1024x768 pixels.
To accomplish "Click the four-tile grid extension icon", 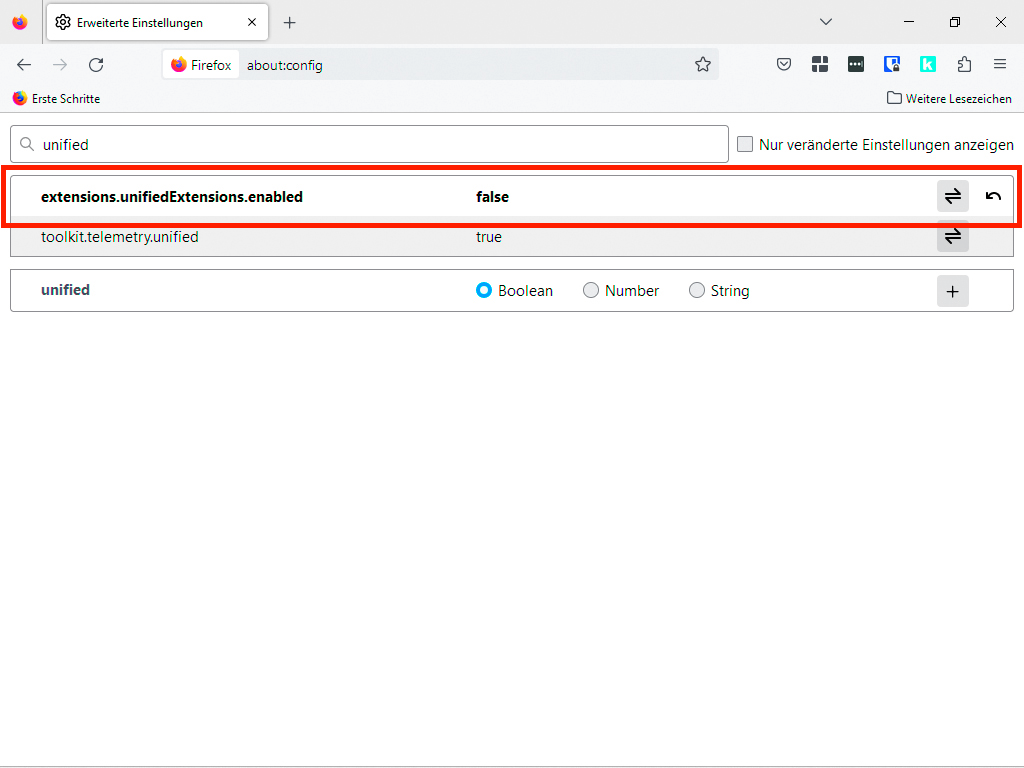I will coord(820,65).
